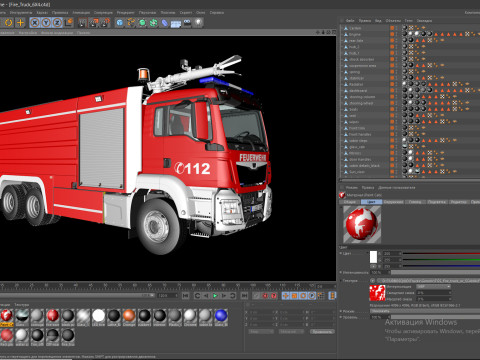Open the floor environment objects icon
Image resolution: width=480 pixels, height=360 pixels.
(x=176, y=23)
